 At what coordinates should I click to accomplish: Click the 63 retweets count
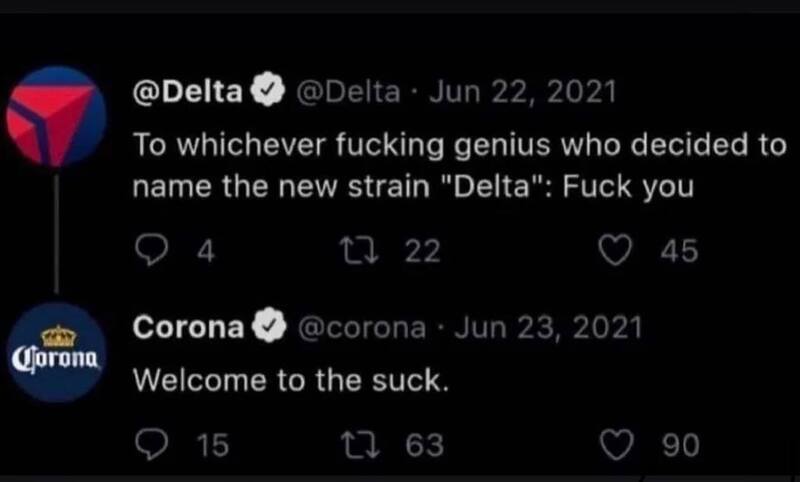tap(424, 445)
